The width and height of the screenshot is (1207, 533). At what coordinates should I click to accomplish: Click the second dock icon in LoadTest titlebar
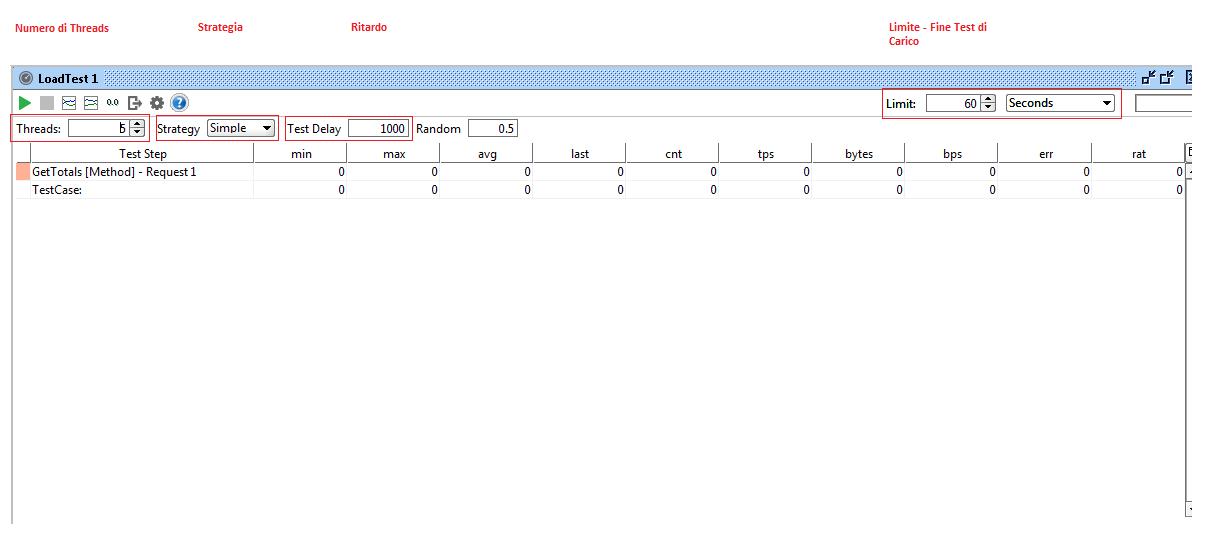tap(1167, 78)
